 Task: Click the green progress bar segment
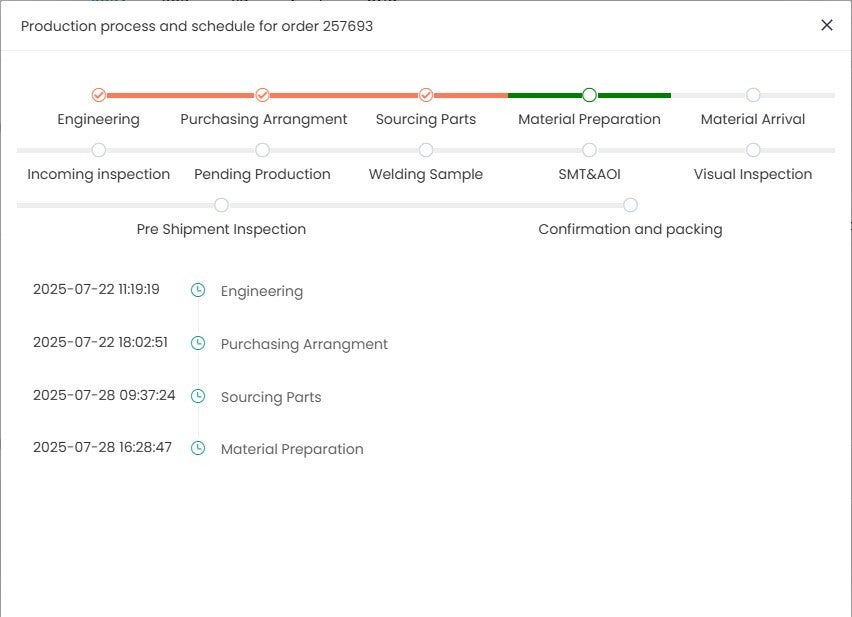590,95
